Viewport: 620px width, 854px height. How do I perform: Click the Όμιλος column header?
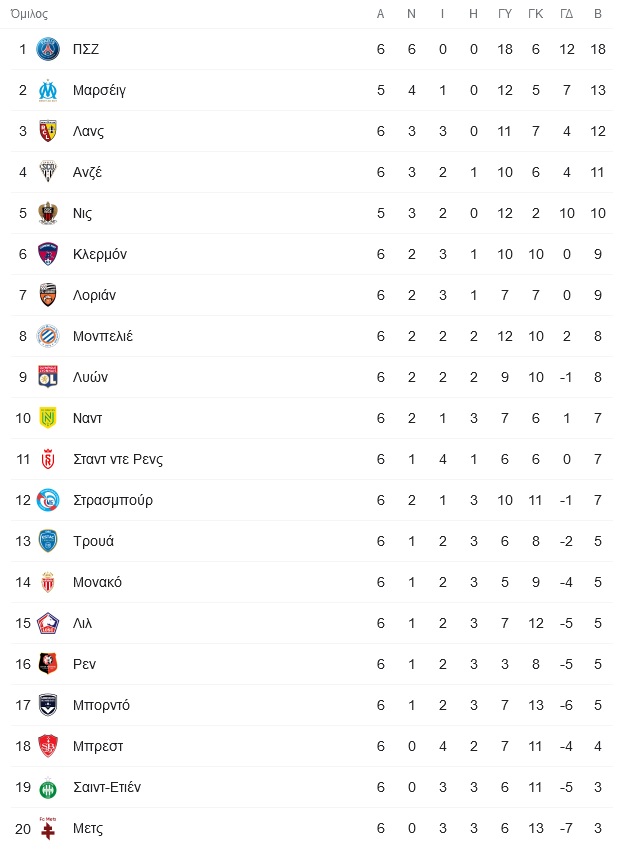tap(29, 14)
